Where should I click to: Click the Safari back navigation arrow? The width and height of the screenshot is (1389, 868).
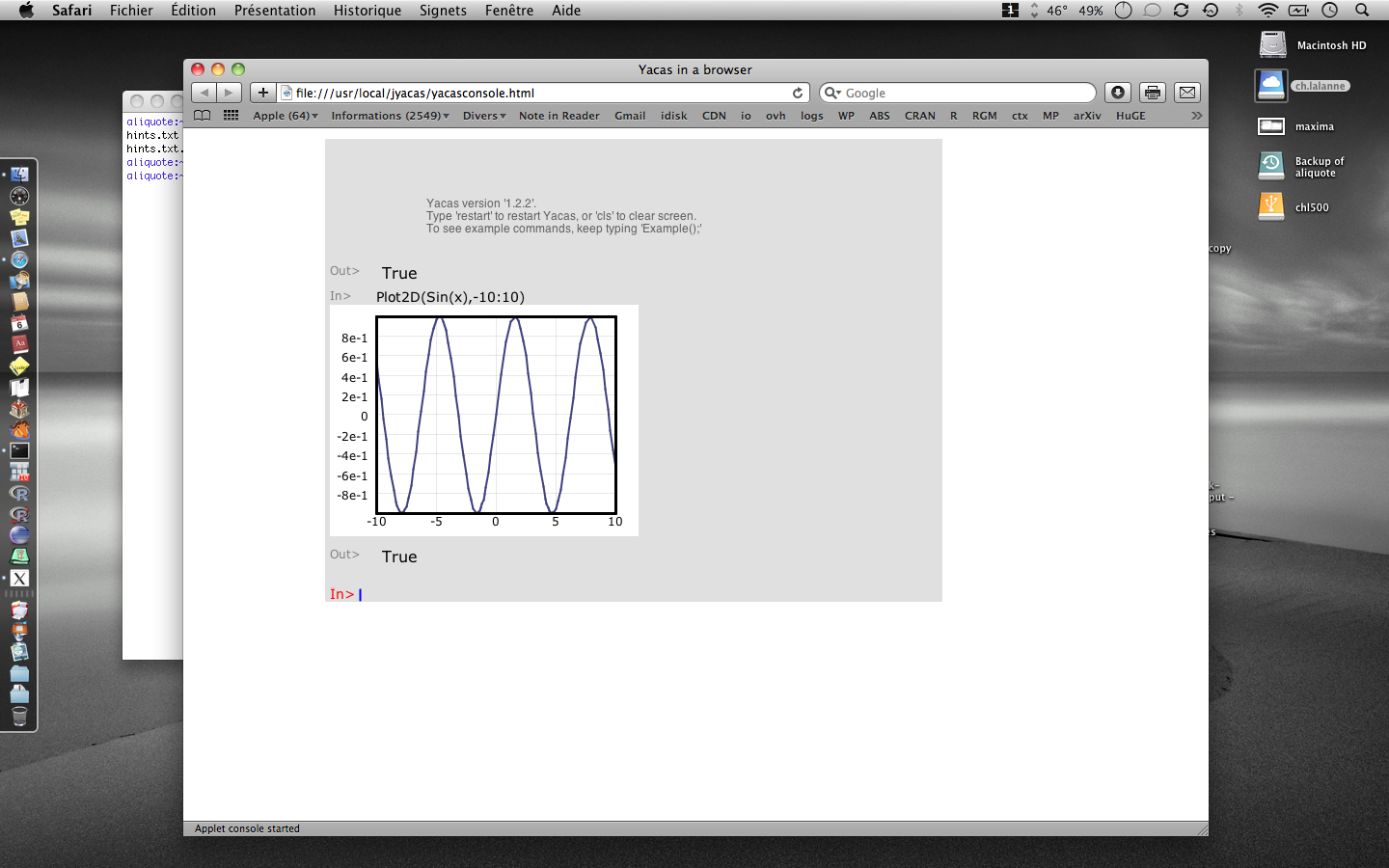[204, 93]
